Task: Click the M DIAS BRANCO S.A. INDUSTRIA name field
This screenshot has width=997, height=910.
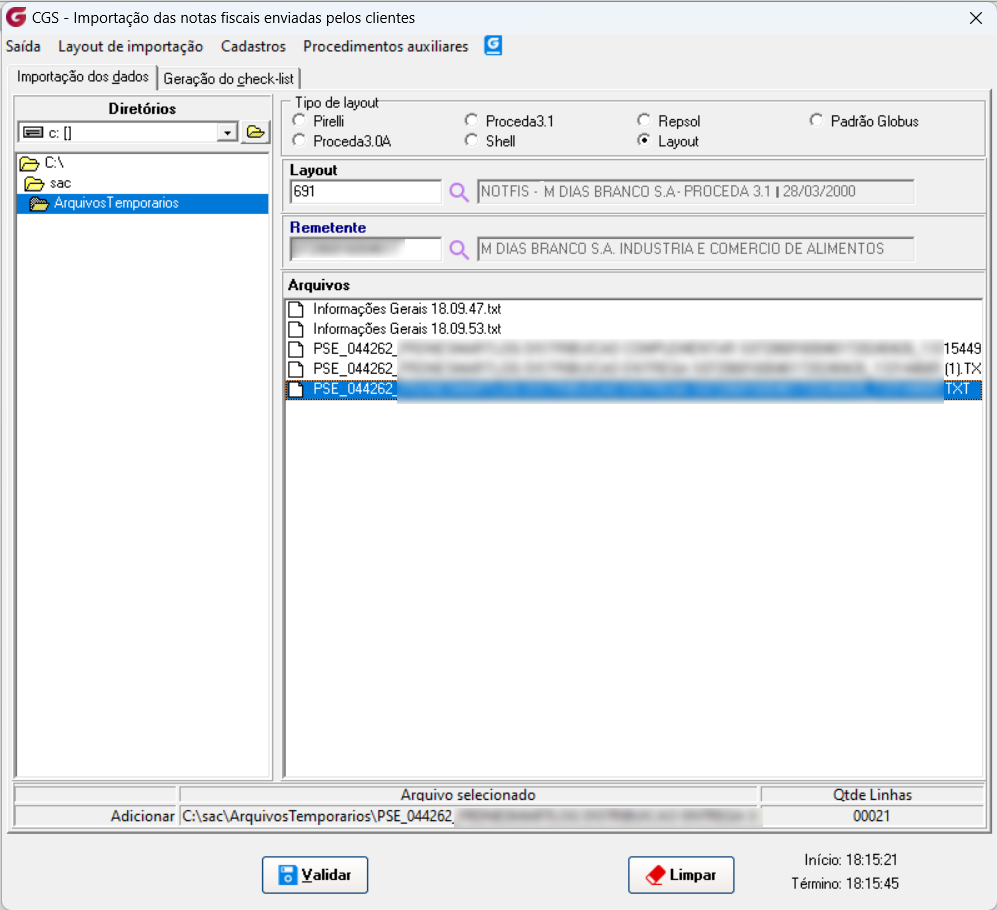Action: [696, 249]
